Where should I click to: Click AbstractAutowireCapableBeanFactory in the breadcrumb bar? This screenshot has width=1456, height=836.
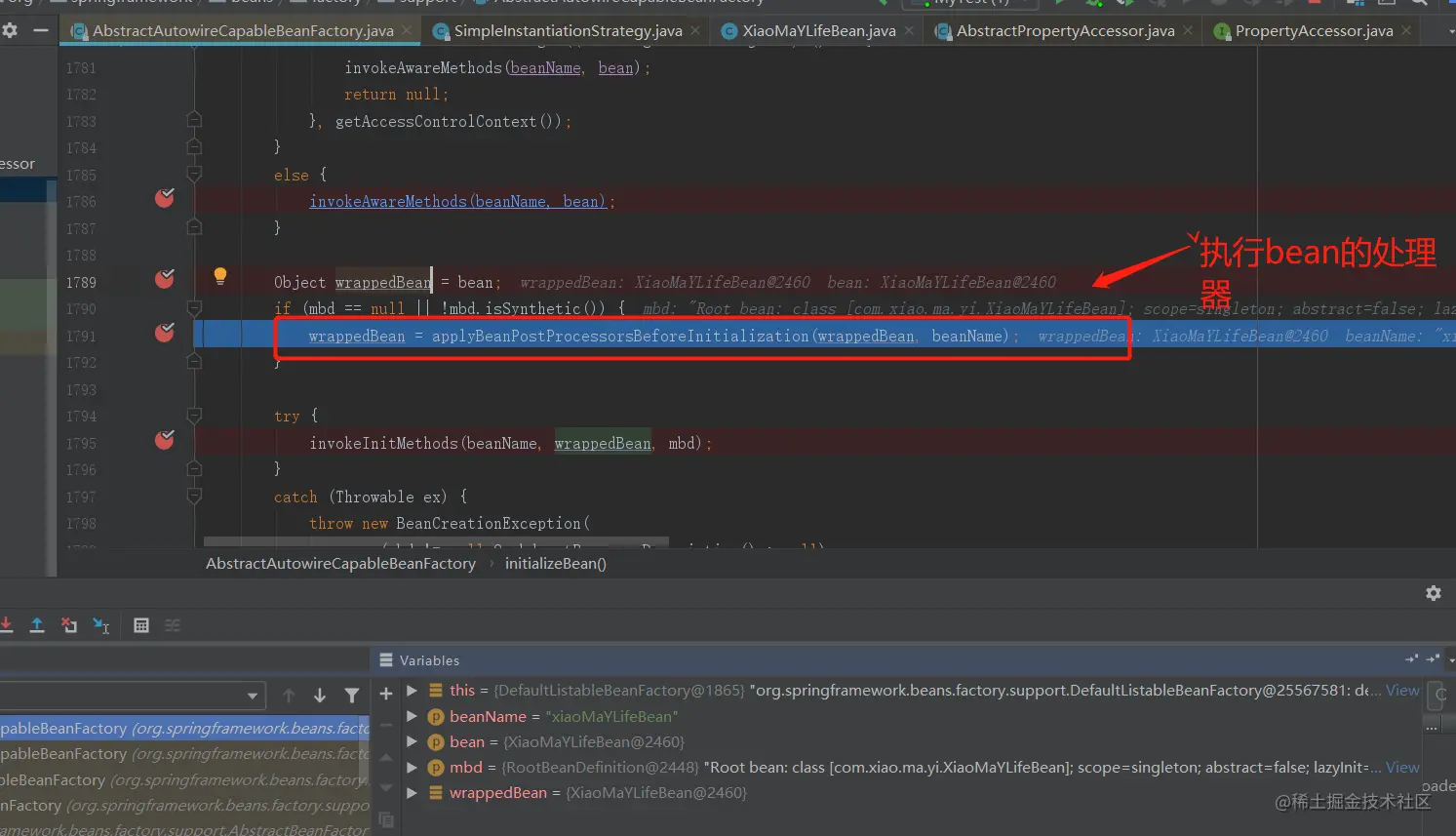pyautogui.click(x=340, y=564)
